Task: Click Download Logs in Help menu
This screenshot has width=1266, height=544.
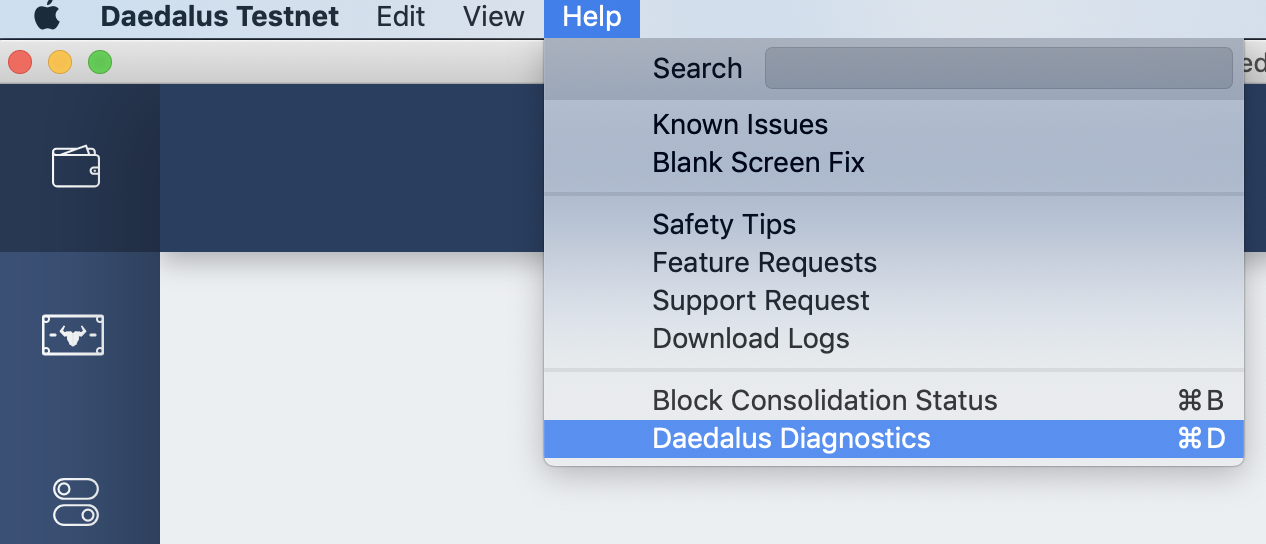Action: (750, 339)
